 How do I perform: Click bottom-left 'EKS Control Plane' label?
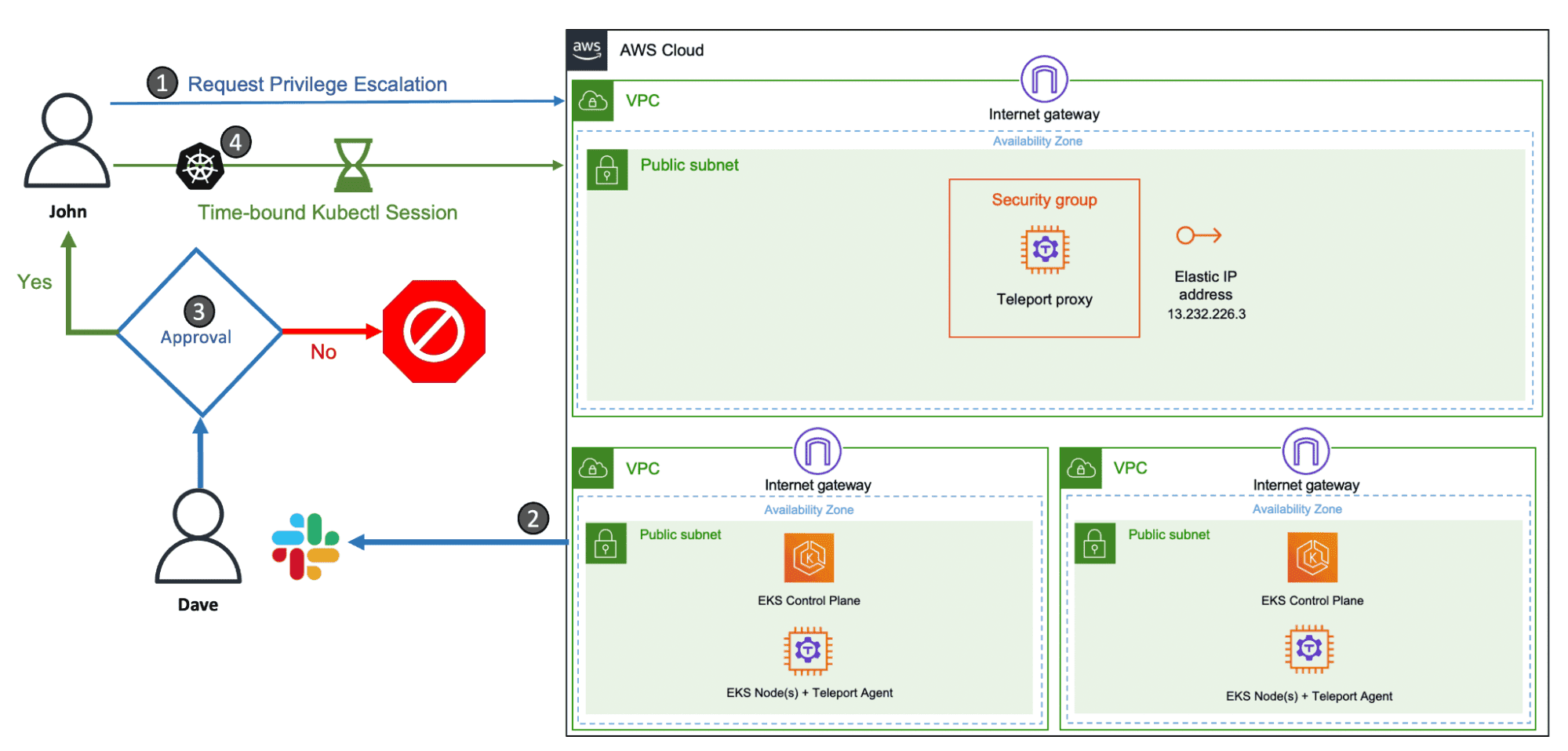coord(809,600)
